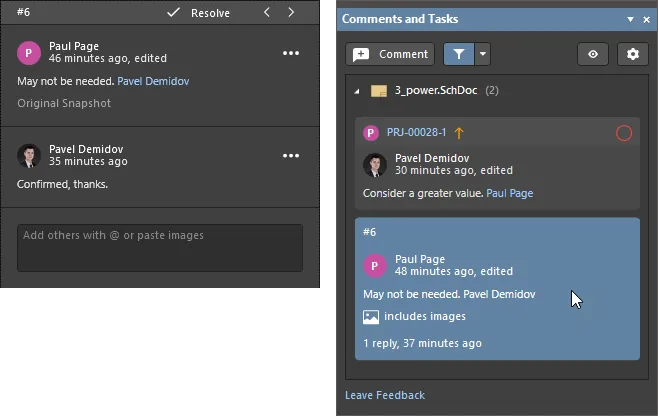Click the 3_power.SchDoc document icon
Screen dimensions: 658x416
[x=379, y=91]
